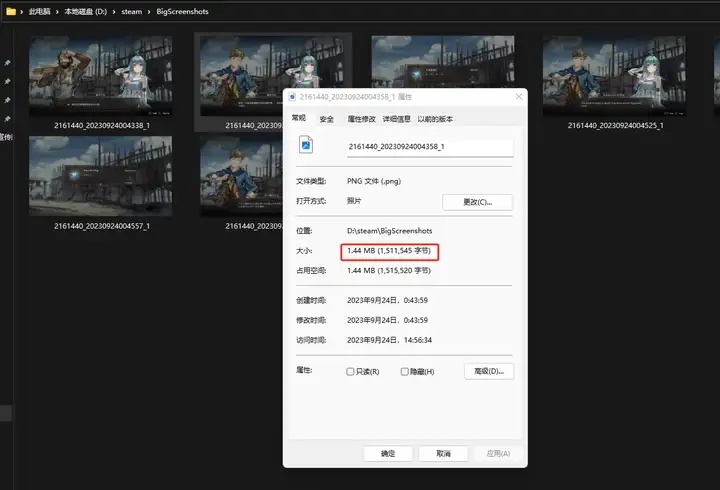Image resolution: width=720 pixels, height=490 pixels.
Task: Click the 取消 button
Action: pos(443,453)
